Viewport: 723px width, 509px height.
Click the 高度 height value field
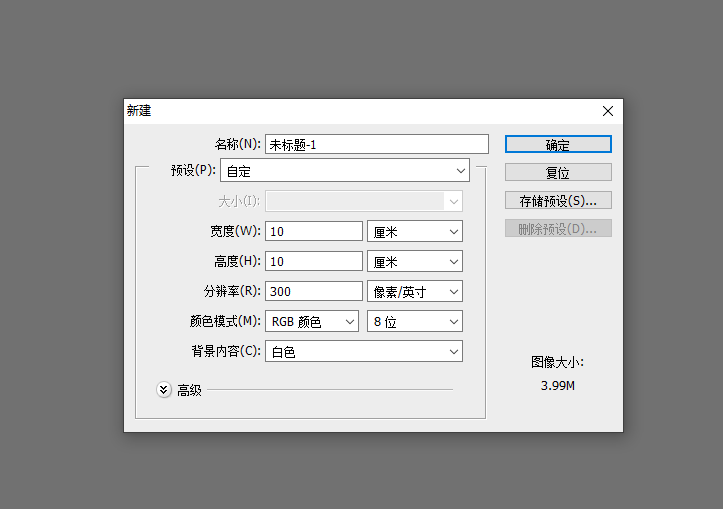[x=313, y=261]
